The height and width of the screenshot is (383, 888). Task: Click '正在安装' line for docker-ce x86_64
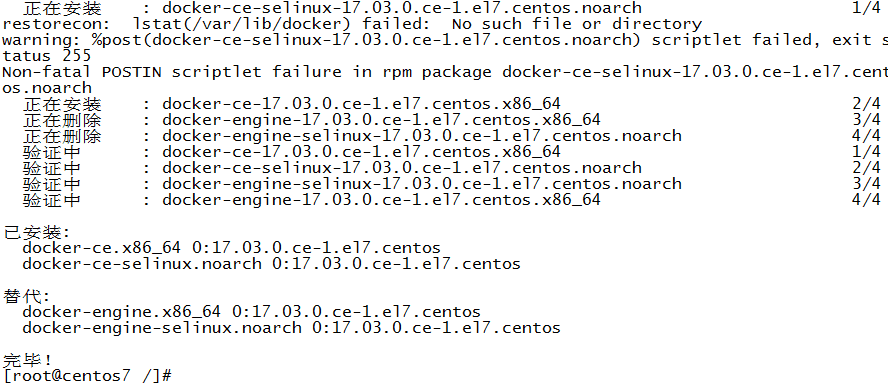click(x=451, y=104)
